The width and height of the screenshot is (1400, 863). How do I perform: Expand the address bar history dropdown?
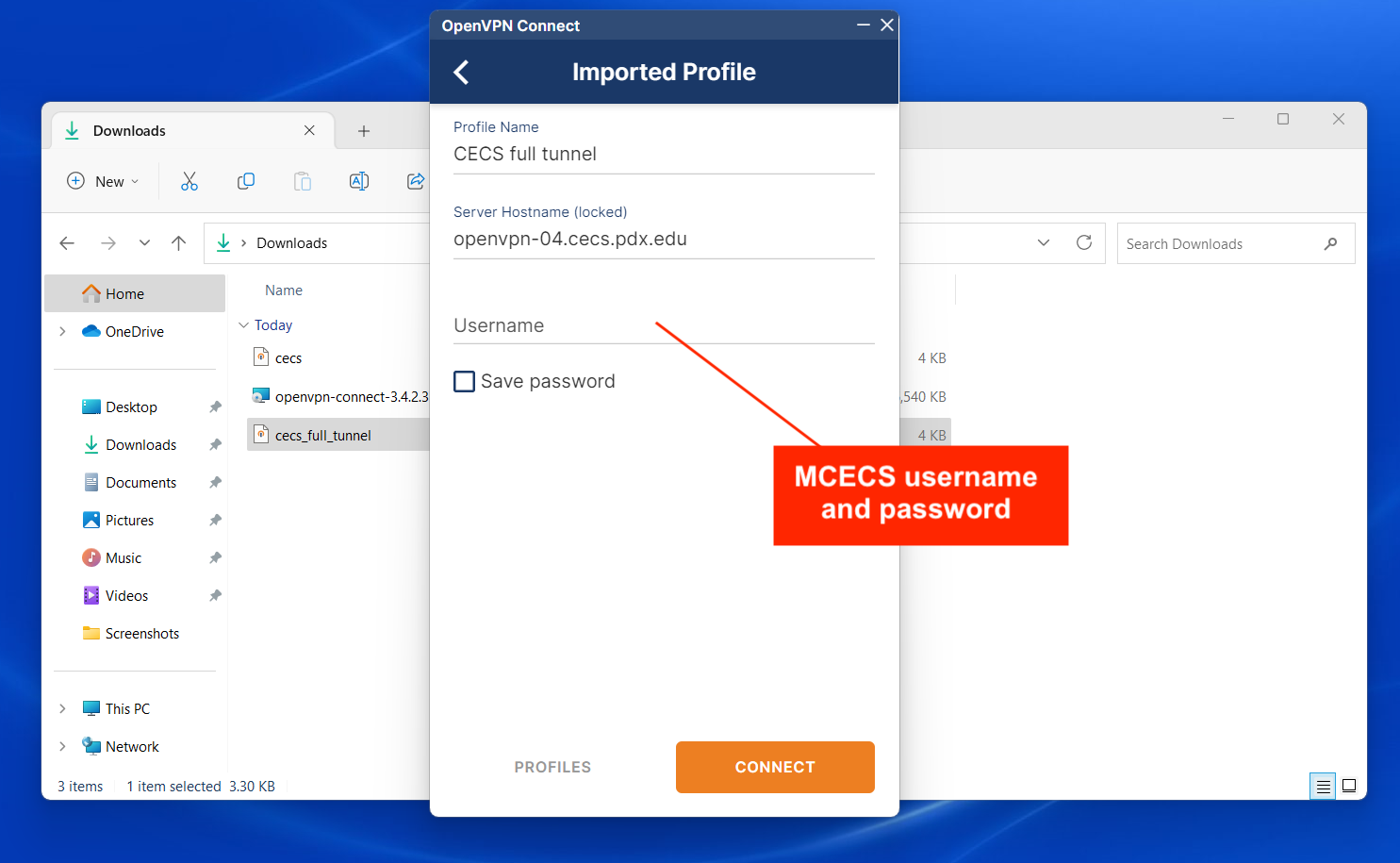1044,243
